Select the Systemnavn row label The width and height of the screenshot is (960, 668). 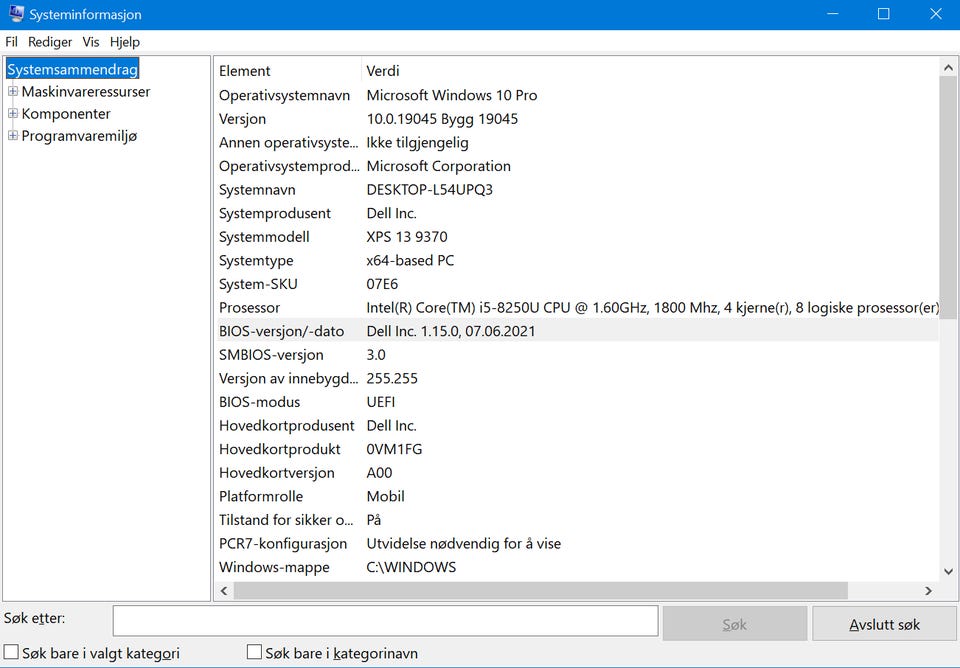point(257,190)
